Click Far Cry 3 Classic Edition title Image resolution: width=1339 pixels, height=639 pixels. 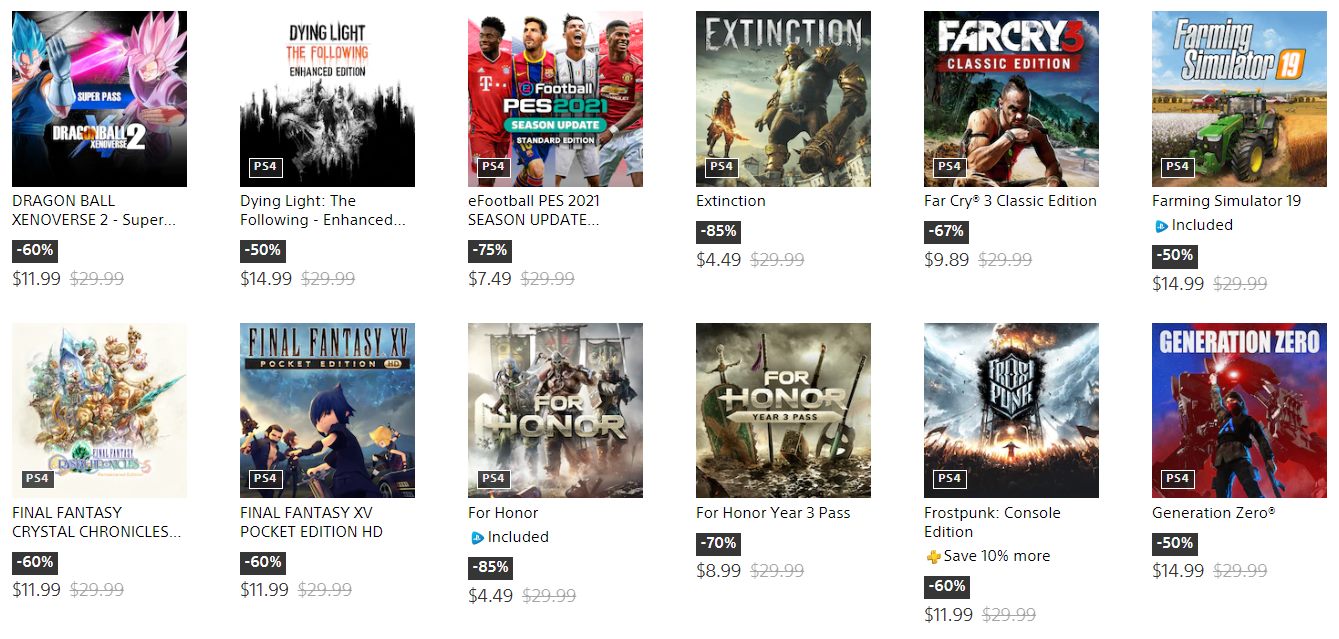tap(1010, 201)
